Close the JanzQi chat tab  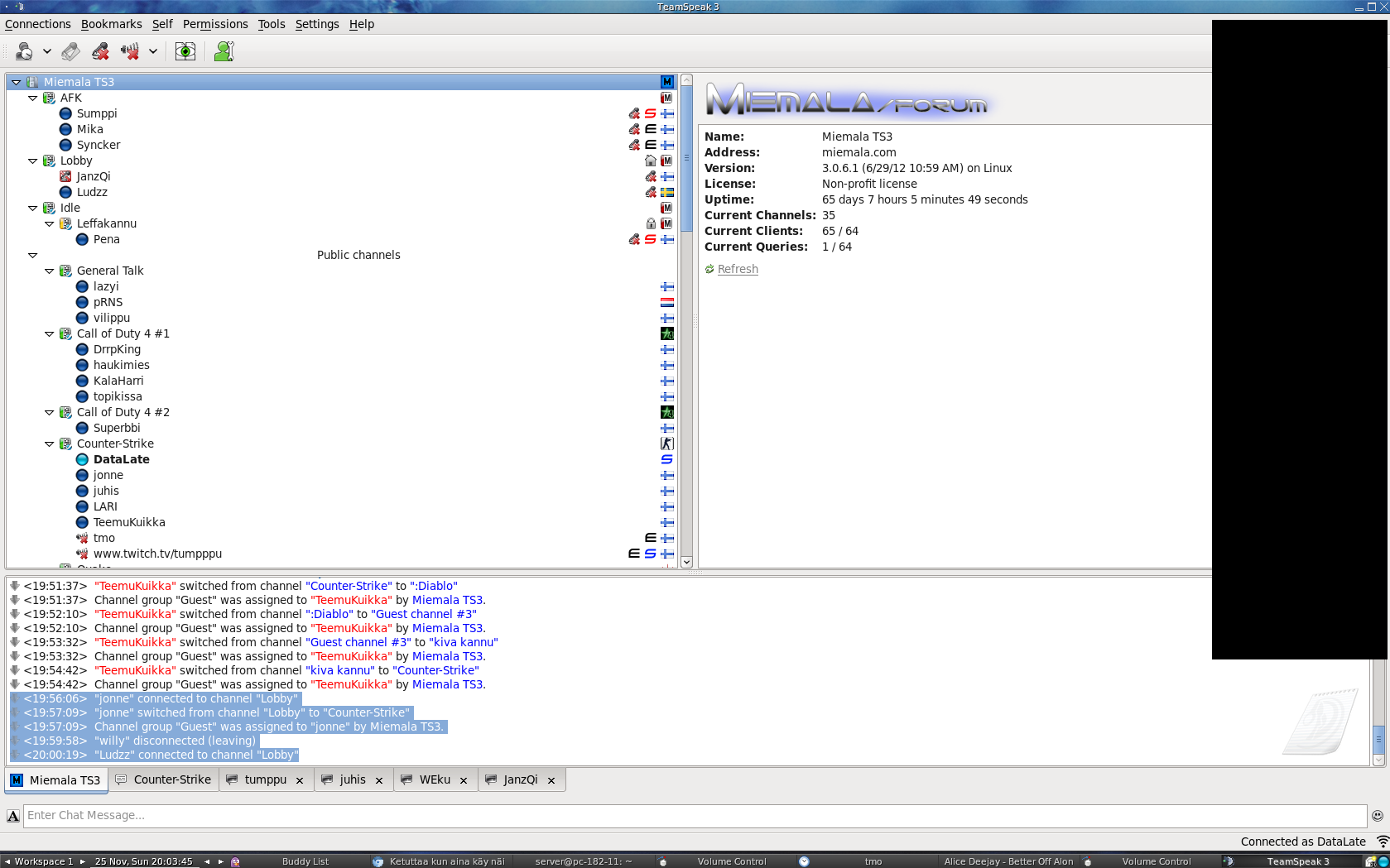click(551, 780)
